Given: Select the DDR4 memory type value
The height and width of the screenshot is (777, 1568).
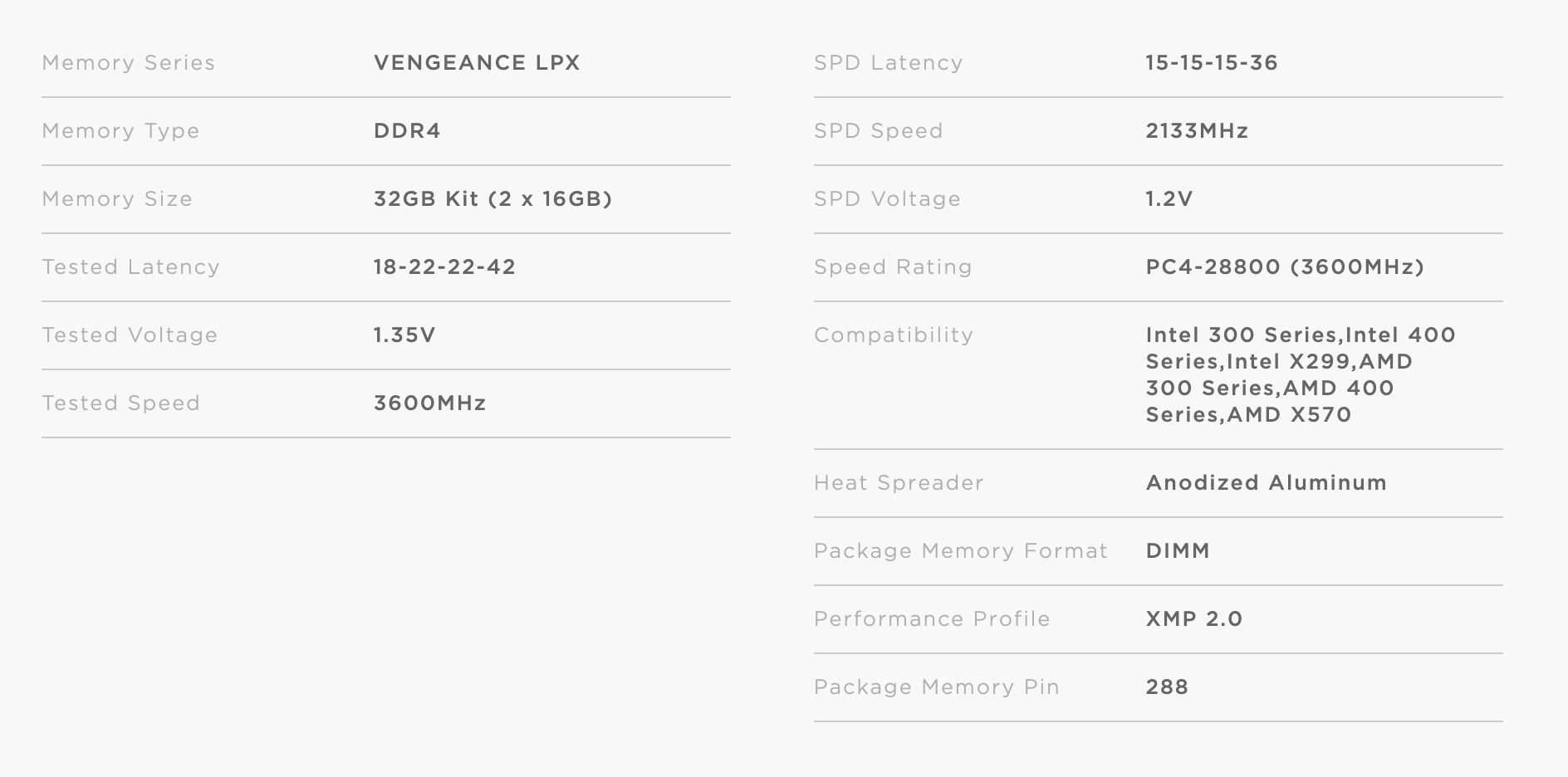Looking at the screenshot, I should tap(407, 131).
